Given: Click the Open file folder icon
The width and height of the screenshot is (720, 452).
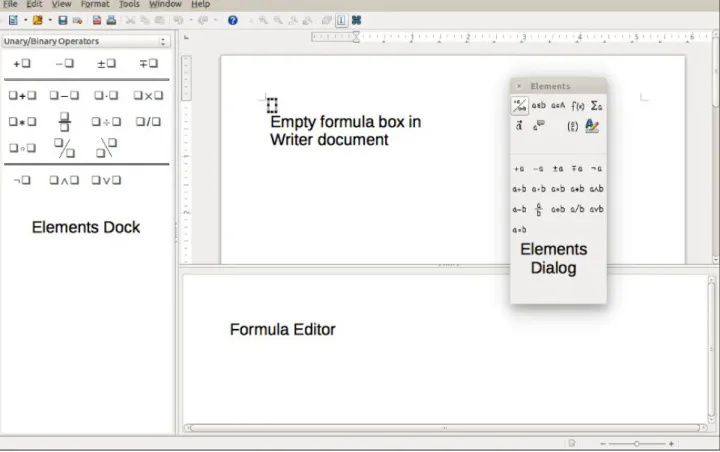Looking at the screenshot, I should (38, 20).
